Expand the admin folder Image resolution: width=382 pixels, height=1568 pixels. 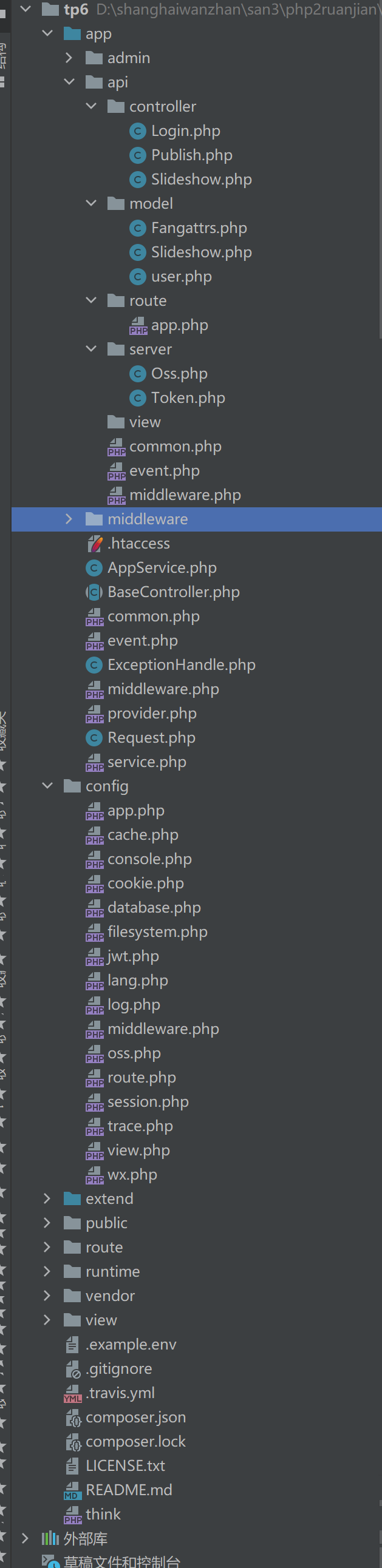pyautogui.click(x=69, y=58)
